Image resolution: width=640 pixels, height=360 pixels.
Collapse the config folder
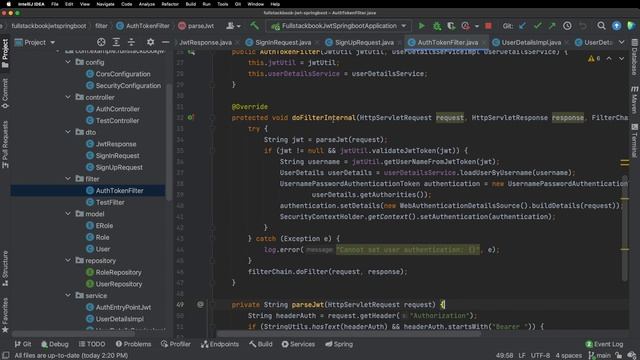pos(68,62)
